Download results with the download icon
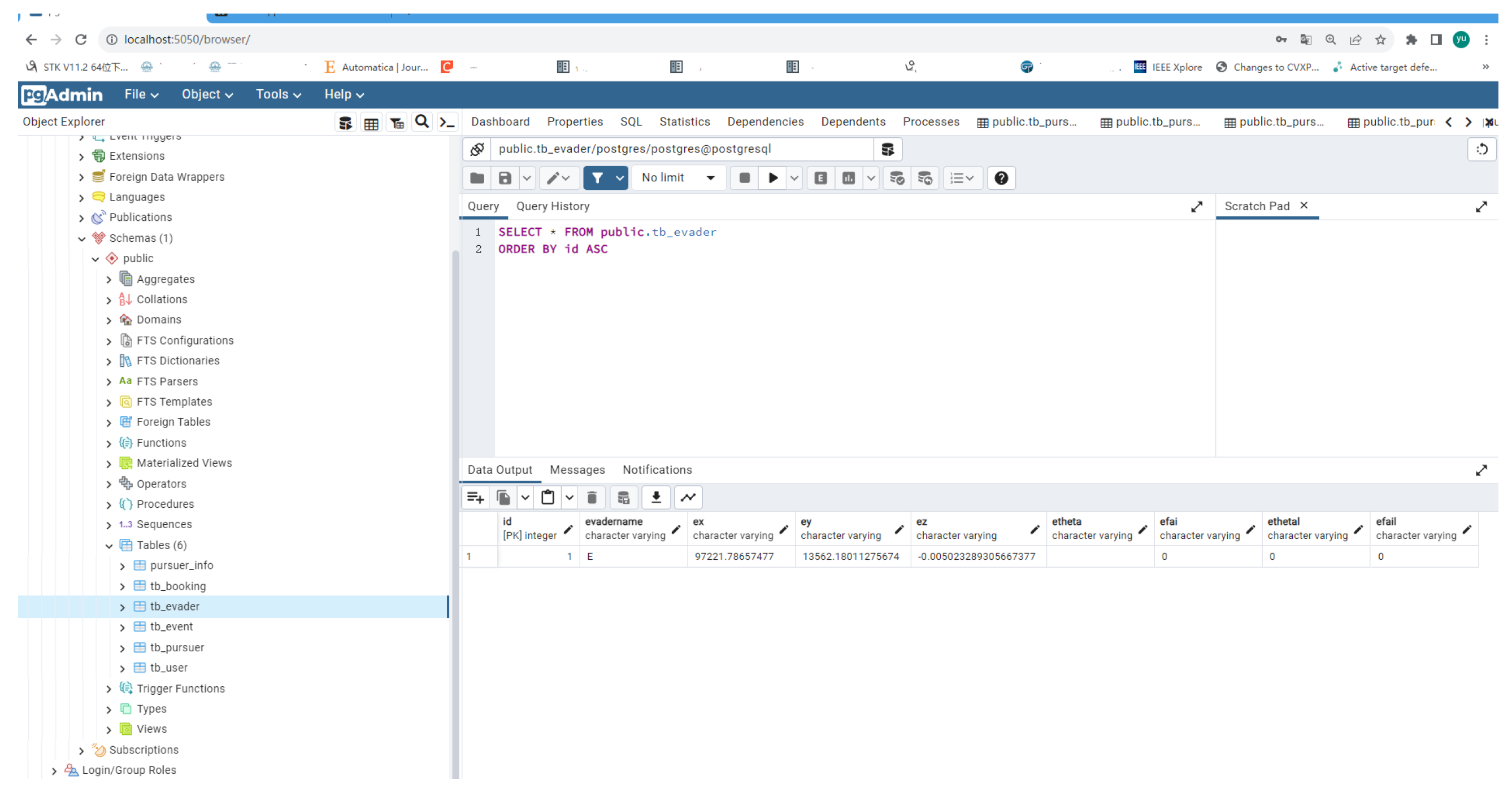Screen dimensions: 1512x797 [656, 498]
